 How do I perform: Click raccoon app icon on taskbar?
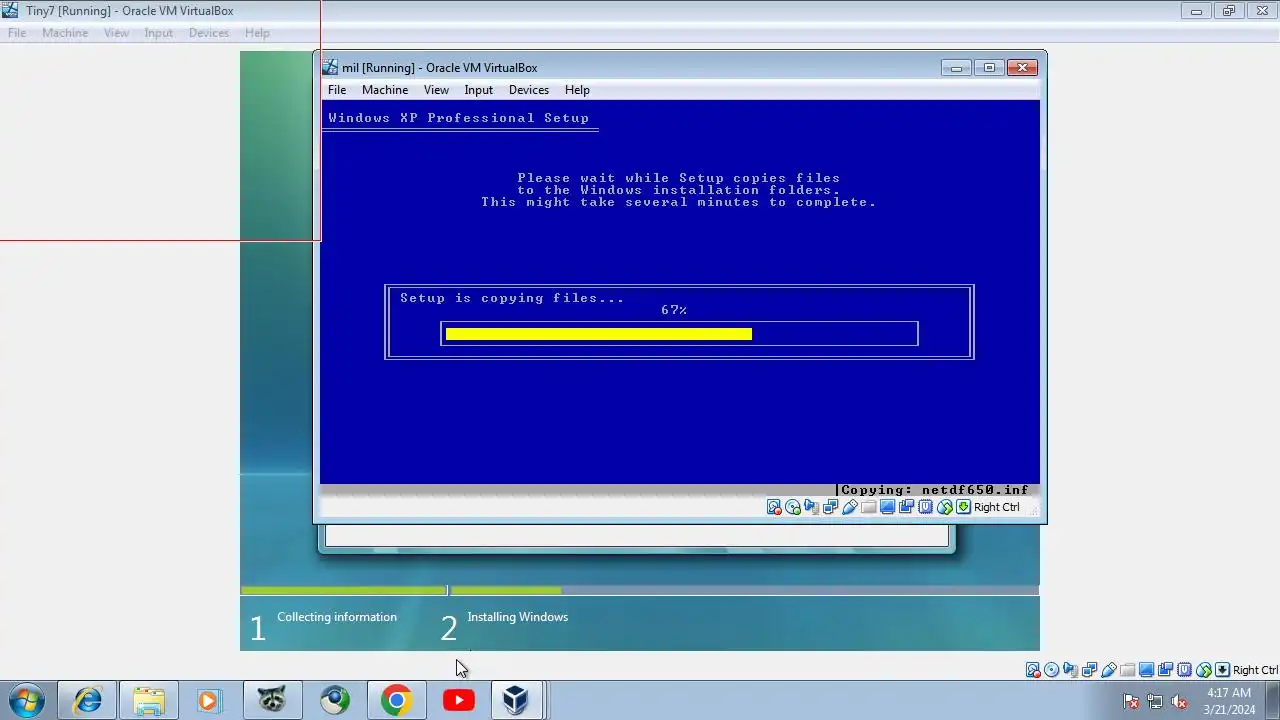click(272, 700)
